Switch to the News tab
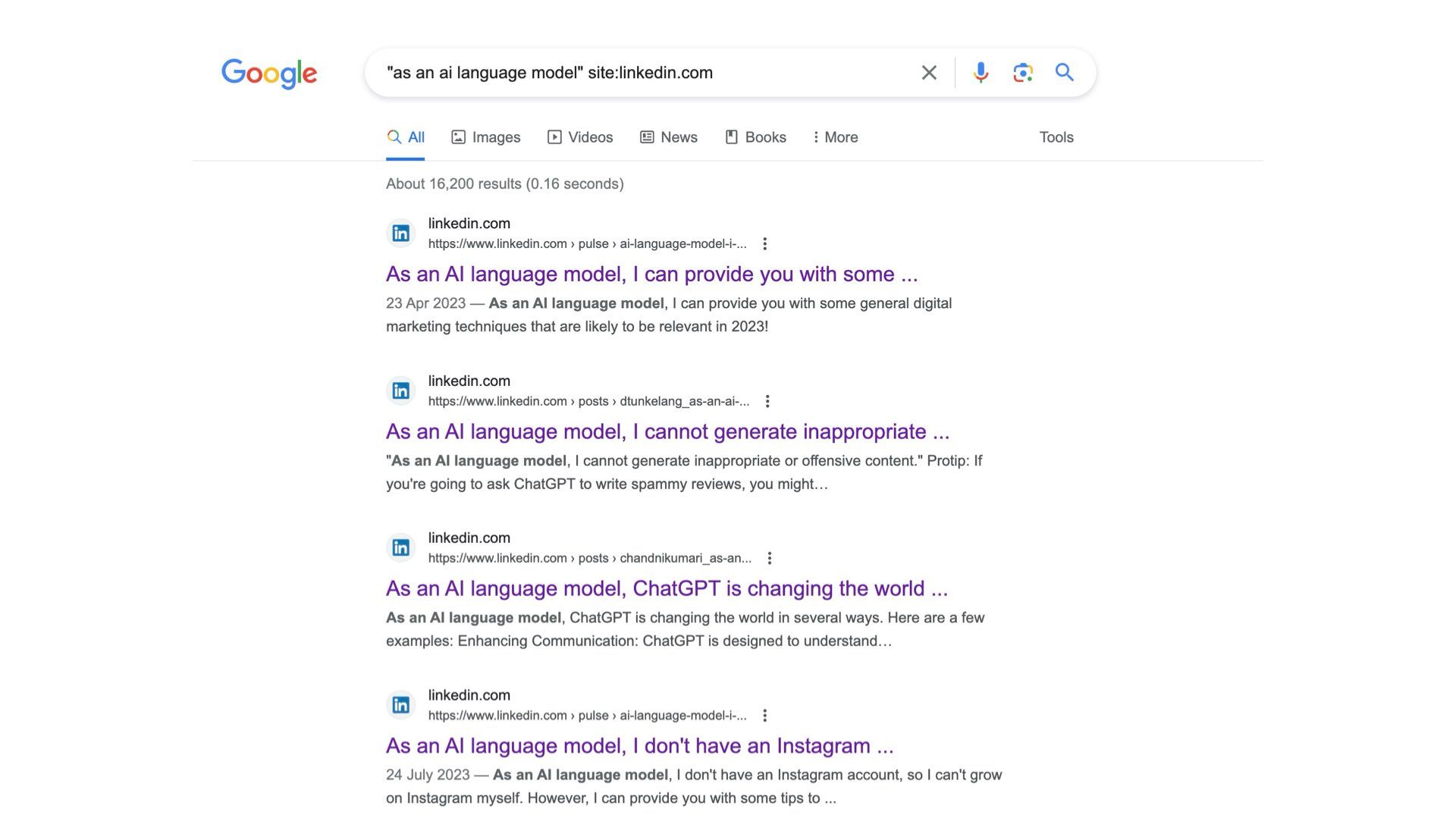 tap(669, 137)
